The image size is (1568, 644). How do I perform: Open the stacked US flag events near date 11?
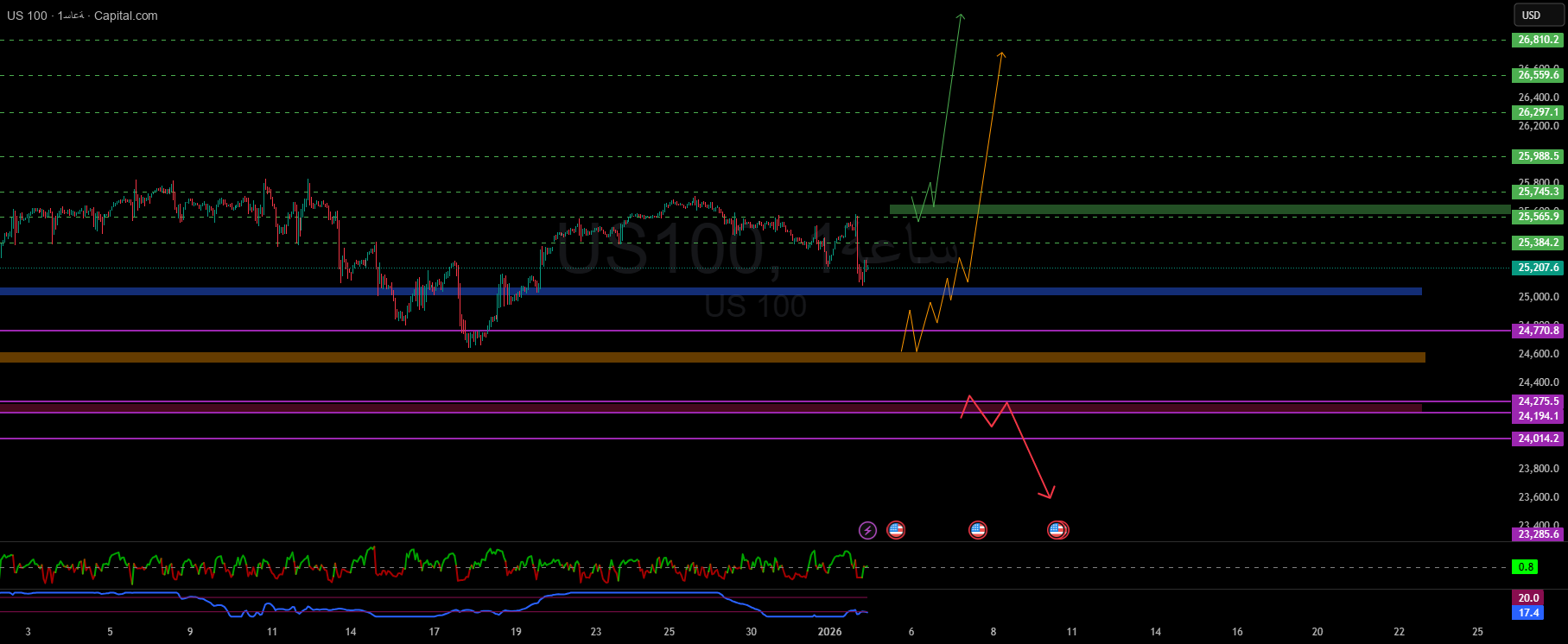click(1057, 530)
